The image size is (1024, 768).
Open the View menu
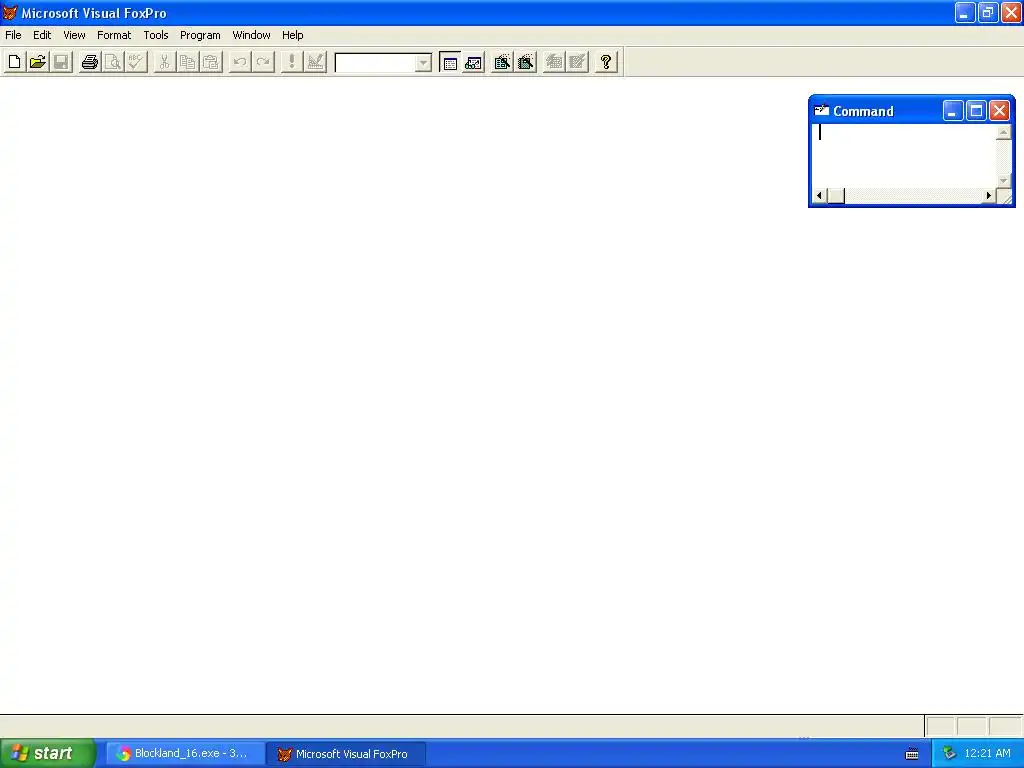pyautogui.click(x=74, y=35)
